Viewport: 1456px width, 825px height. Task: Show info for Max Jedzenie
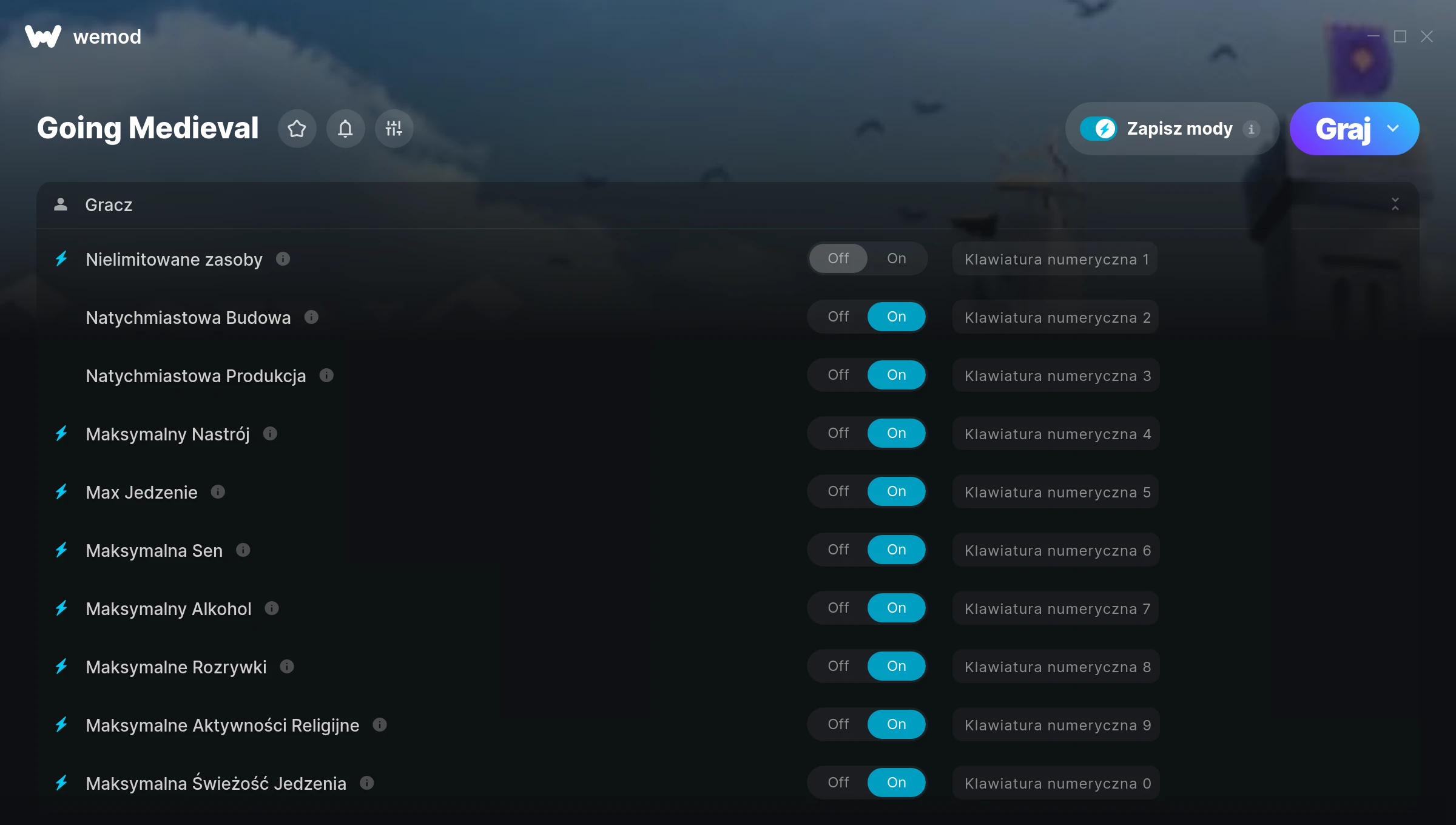(218, 492)
